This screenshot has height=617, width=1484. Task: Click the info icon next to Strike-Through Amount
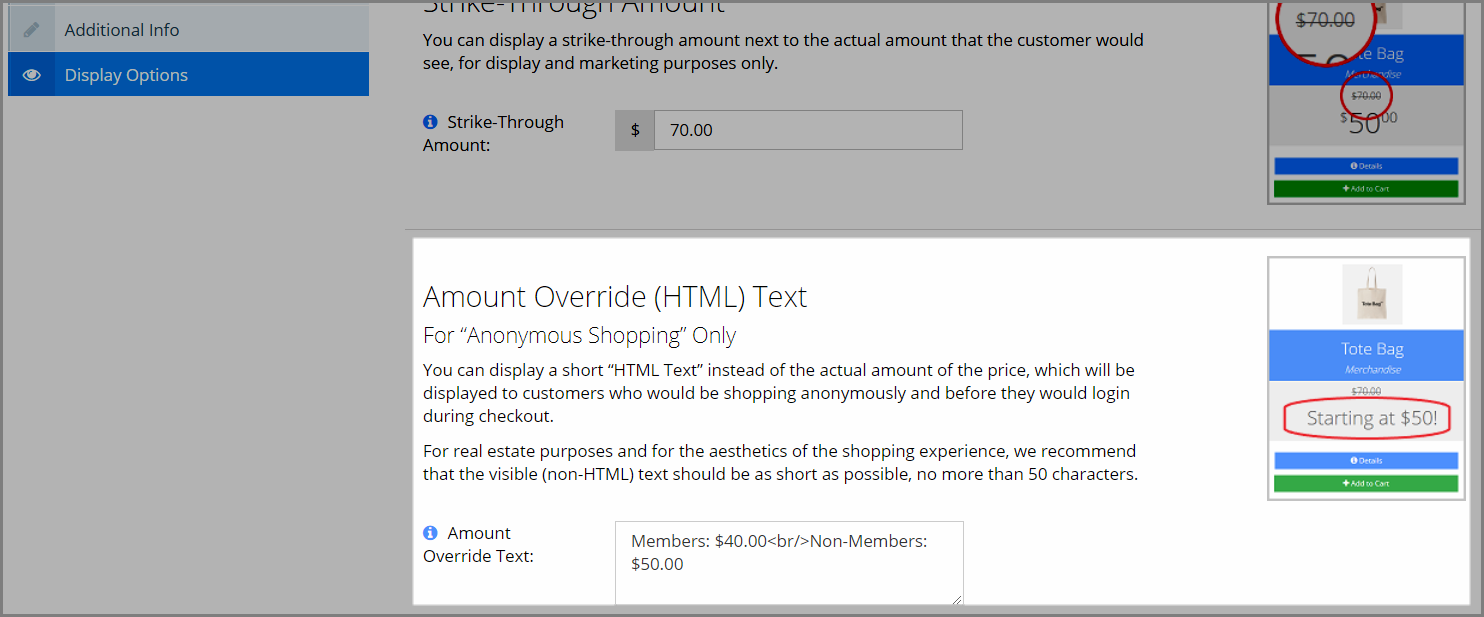click(x=430, y=122)
